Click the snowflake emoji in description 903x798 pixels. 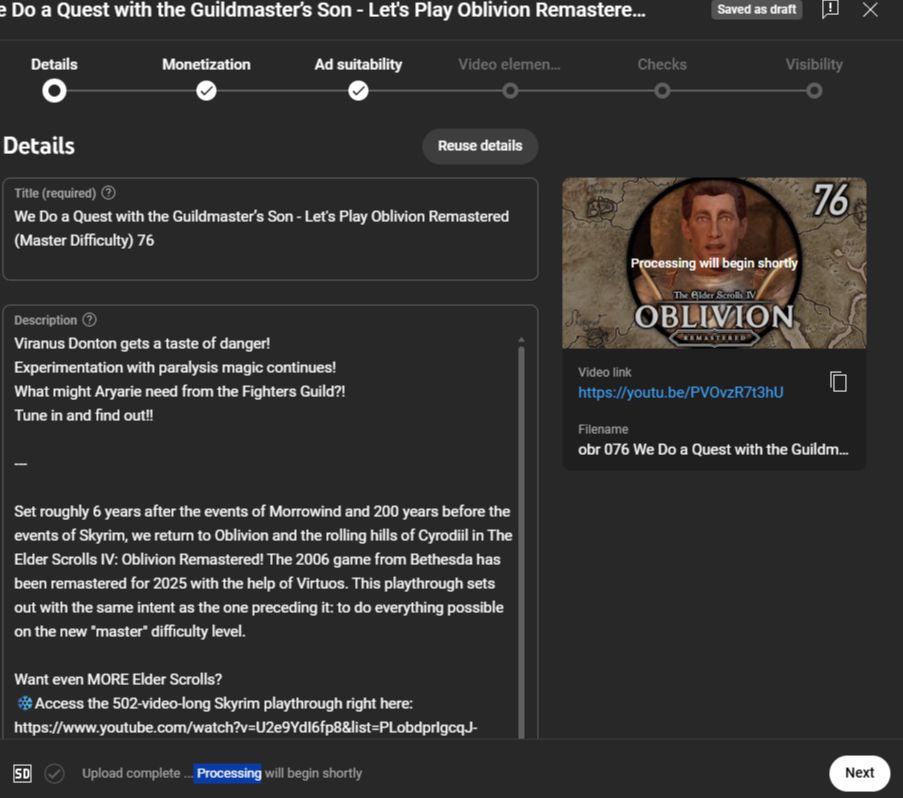click(x=25, y=704)
